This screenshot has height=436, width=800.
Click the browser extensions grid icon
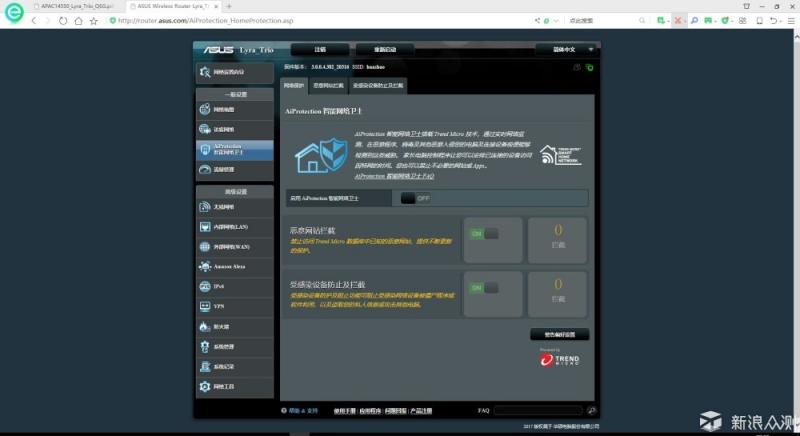click(x=742, y=20)
